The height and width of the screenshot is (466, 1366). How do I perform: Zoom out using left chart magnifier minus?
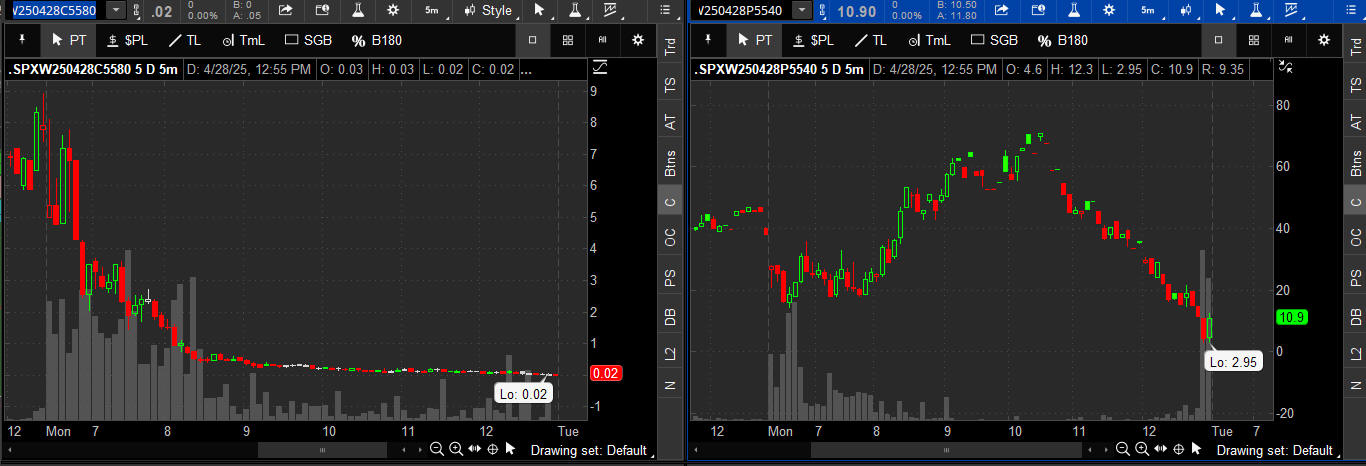pos(436,450)
